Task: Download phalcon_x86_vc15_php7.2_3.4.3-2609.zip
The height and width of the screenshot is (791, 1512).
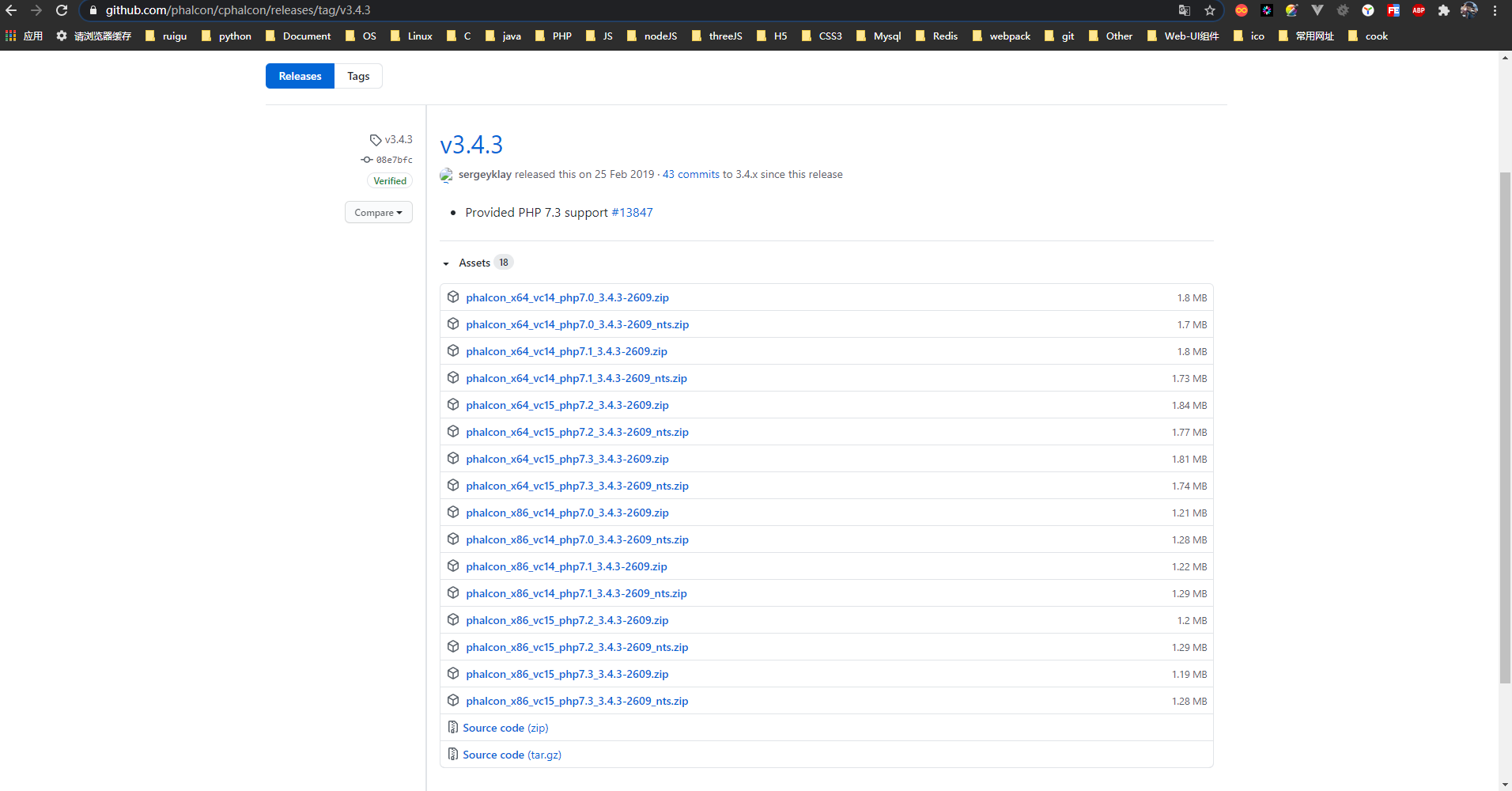Action: click(x=567, y=620)
